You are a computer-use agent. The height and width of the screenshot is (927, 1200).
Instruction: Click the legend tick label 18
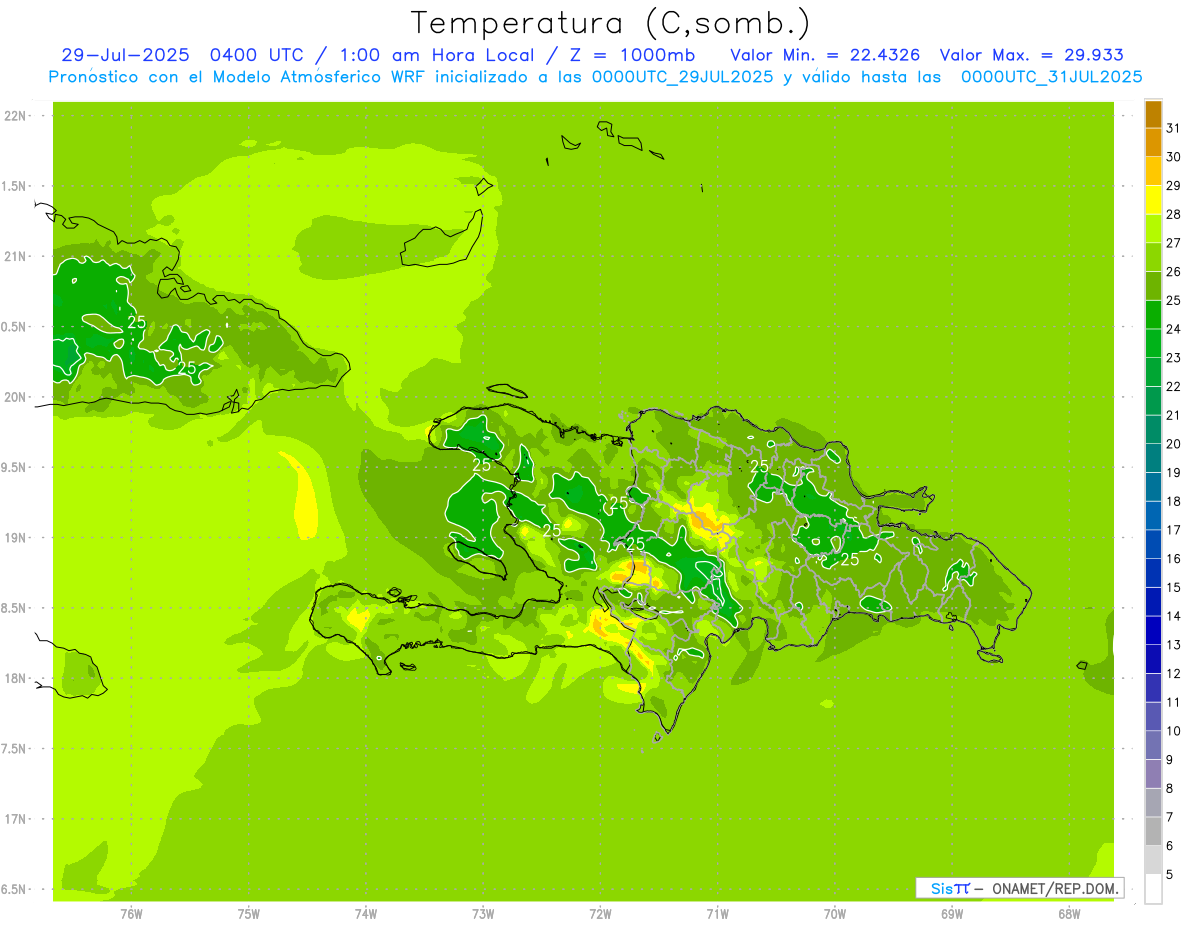[x=1173, y=501]
